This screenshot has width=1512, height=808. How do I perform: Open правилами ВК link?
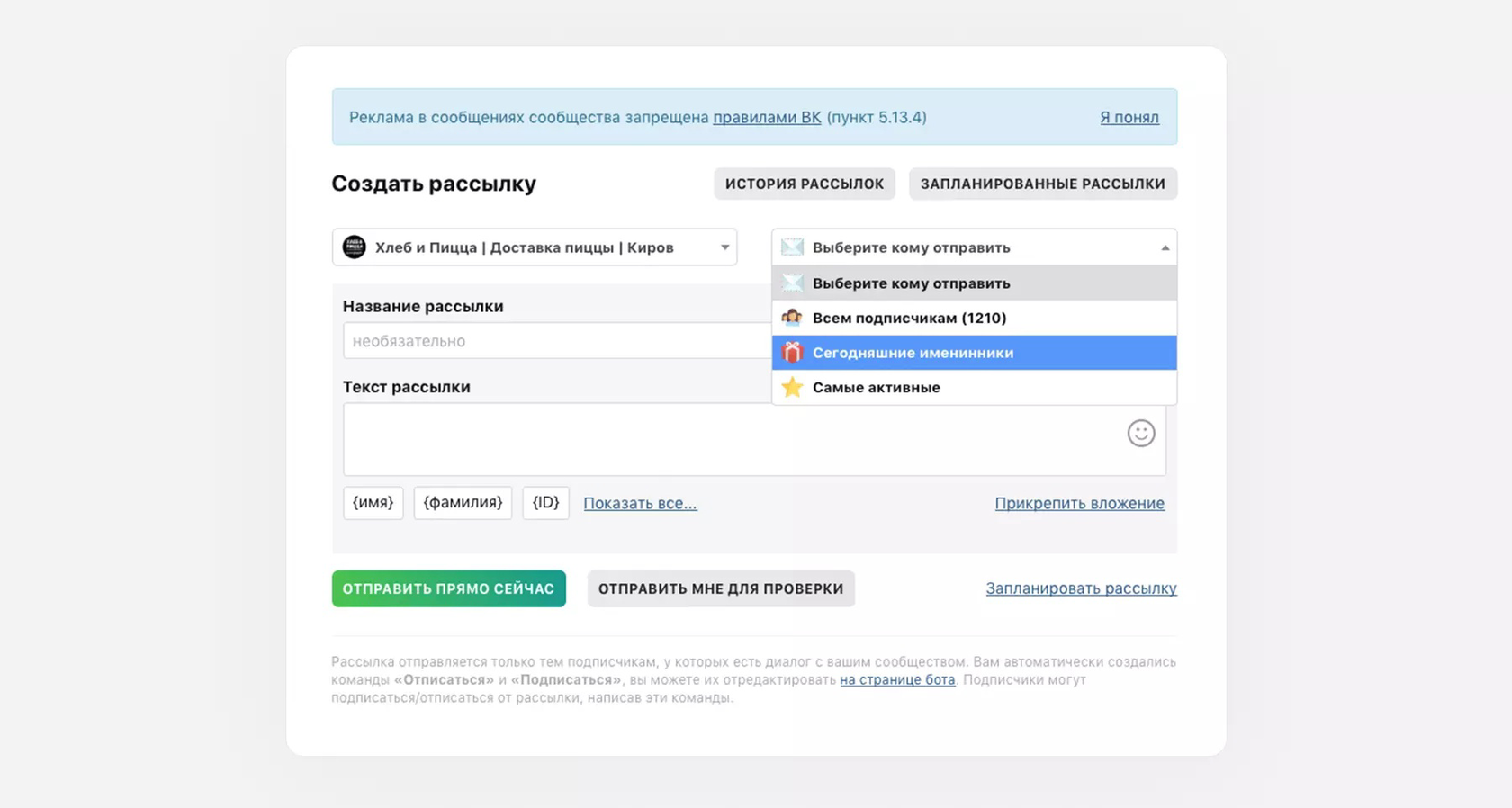coord(767,118)
